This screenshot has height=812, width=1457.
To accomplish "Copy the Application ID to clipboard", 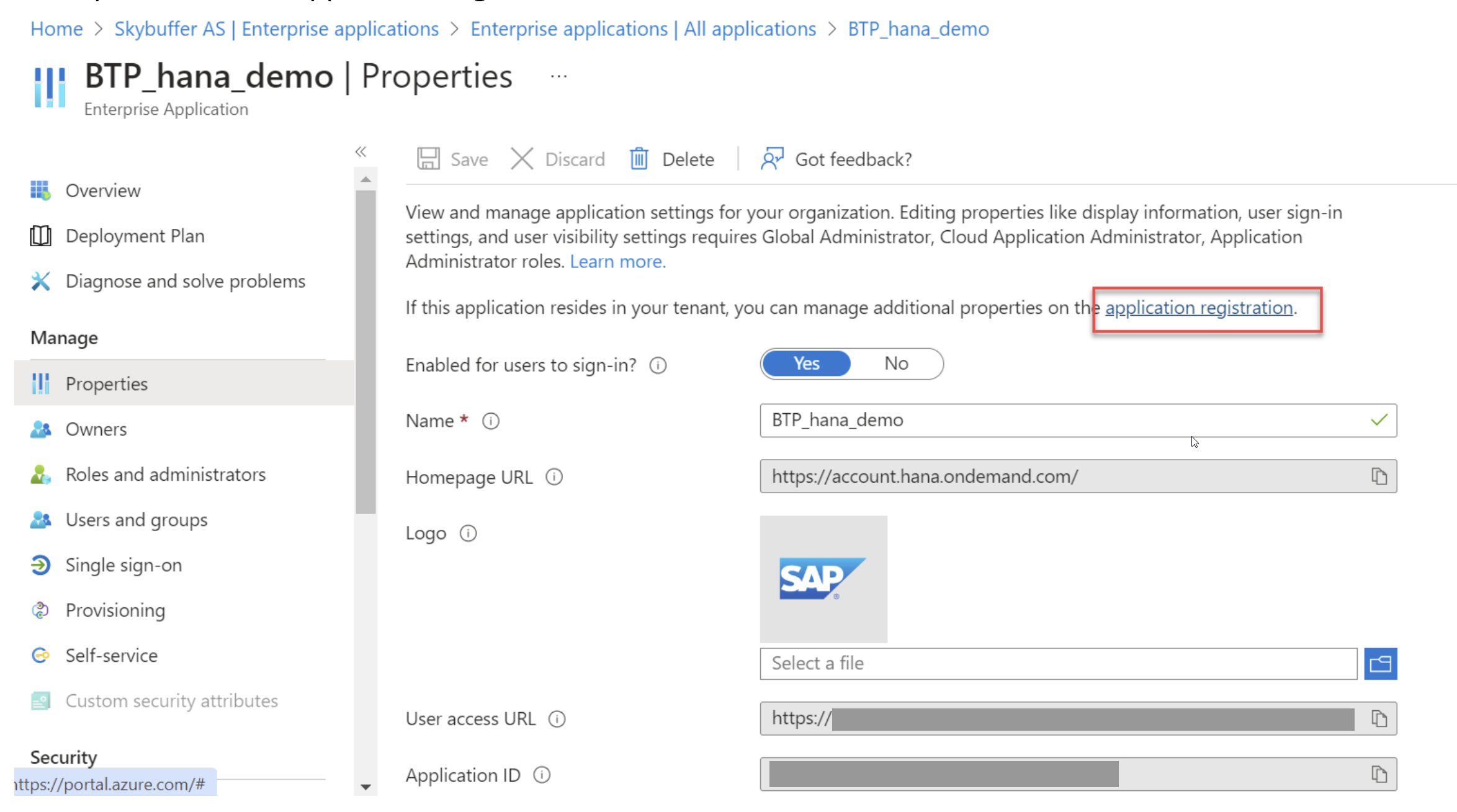I will click(x=1379, y=774).
